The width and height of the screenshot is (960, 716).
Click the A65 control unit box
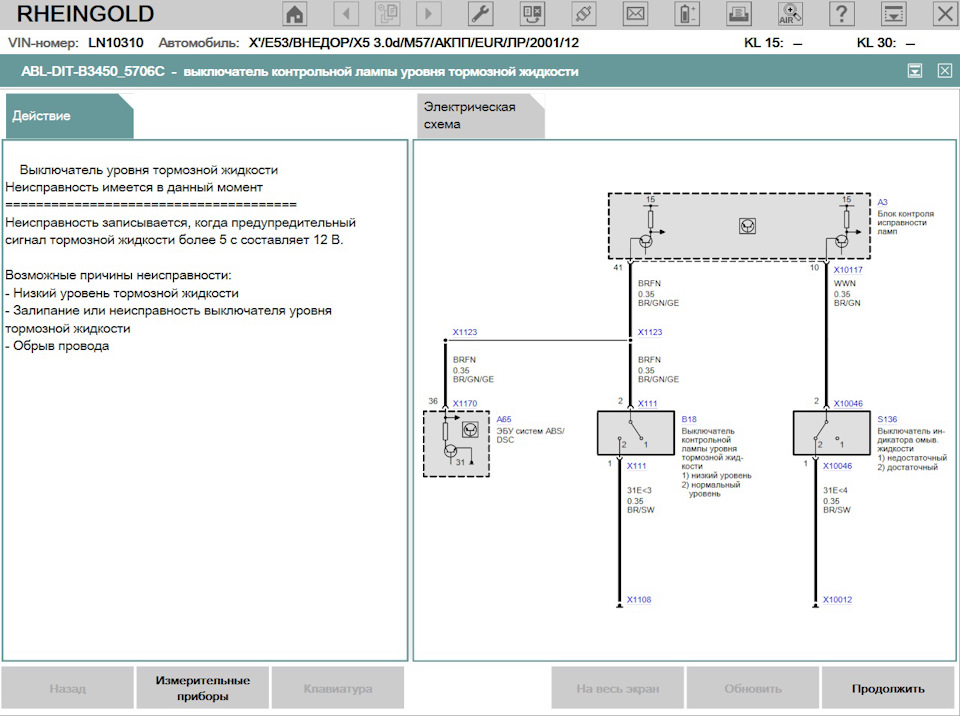point(456,444)
